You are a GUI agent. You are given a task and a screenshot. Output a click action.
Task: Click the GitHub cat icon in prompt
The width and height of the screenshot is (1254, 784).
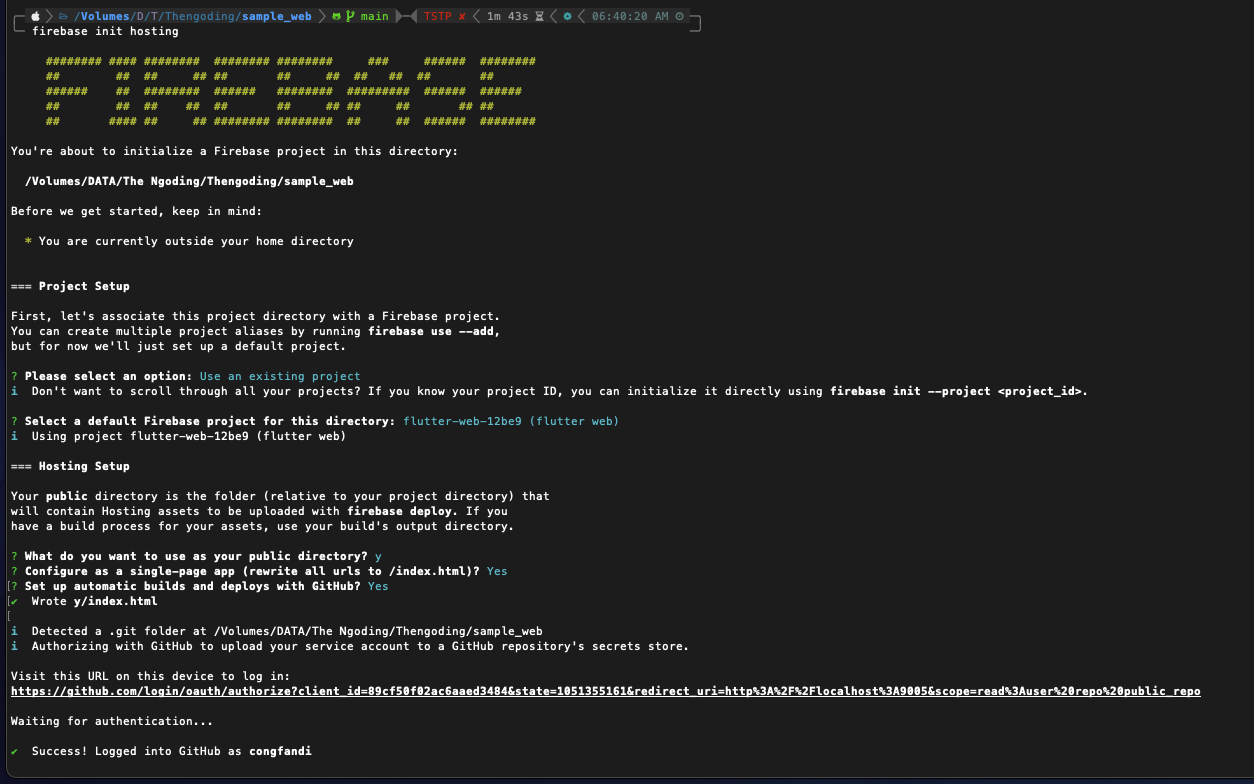click(x=336, y=16)
